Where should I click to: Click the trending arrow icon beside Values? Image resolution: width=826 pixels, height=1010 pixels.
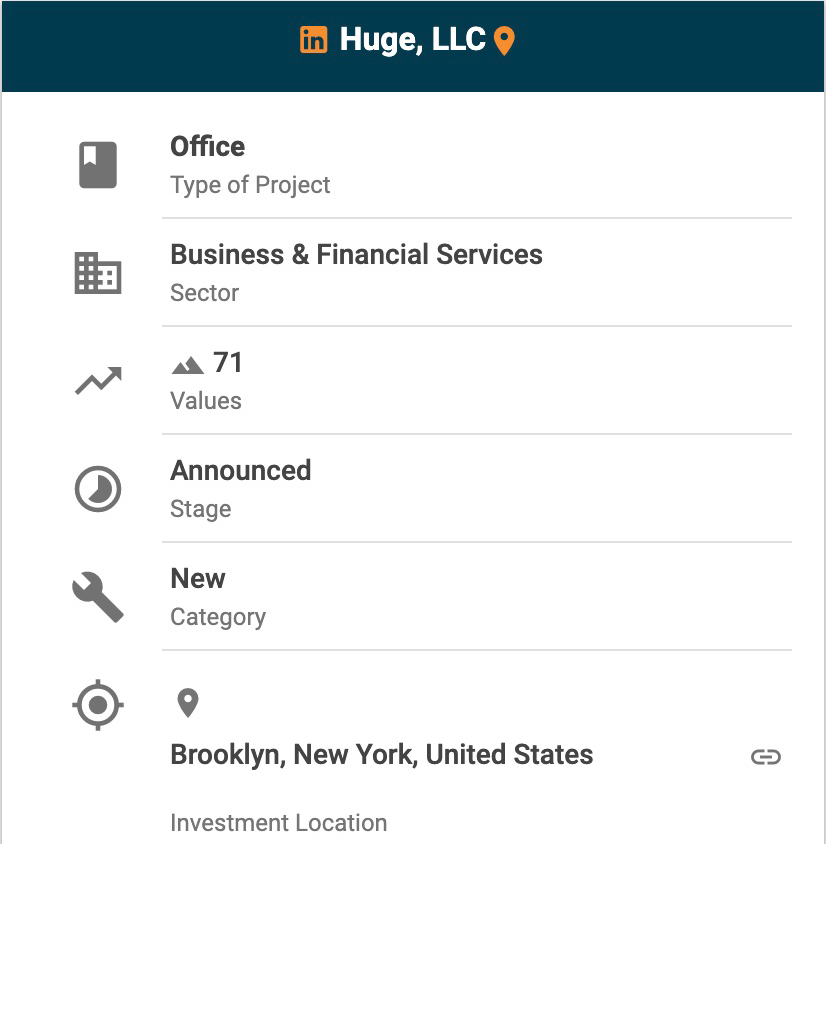tap(98, 381)
